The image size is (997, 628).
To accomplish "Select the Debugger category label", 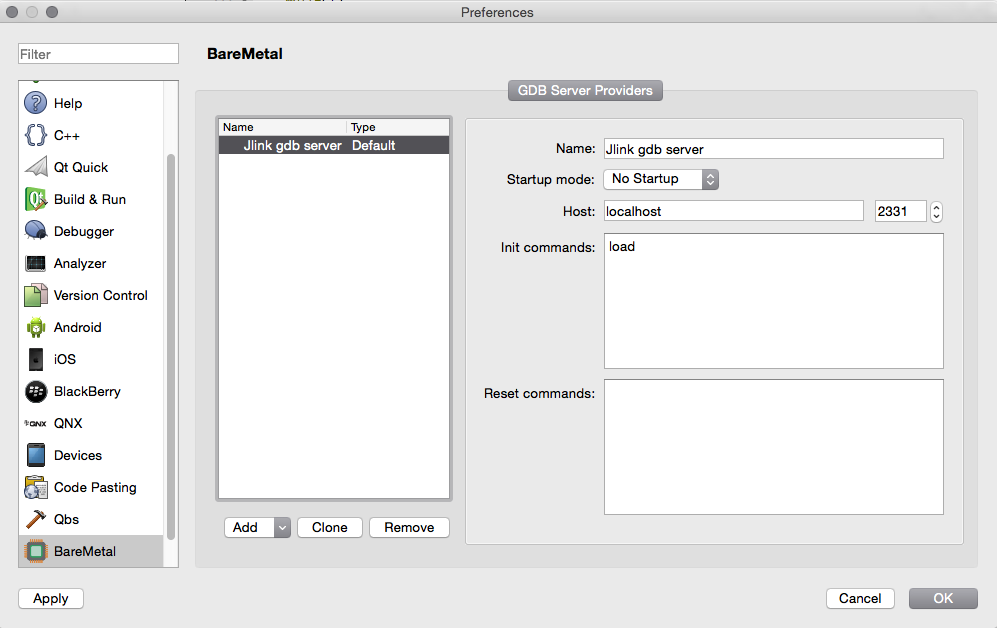I will point(84,231).
